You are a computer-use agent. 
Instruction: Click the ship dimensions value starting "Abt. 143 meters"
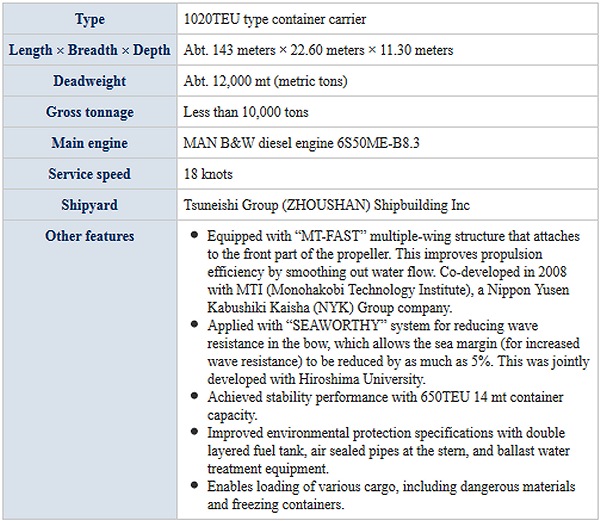click(x=318, y=50)
